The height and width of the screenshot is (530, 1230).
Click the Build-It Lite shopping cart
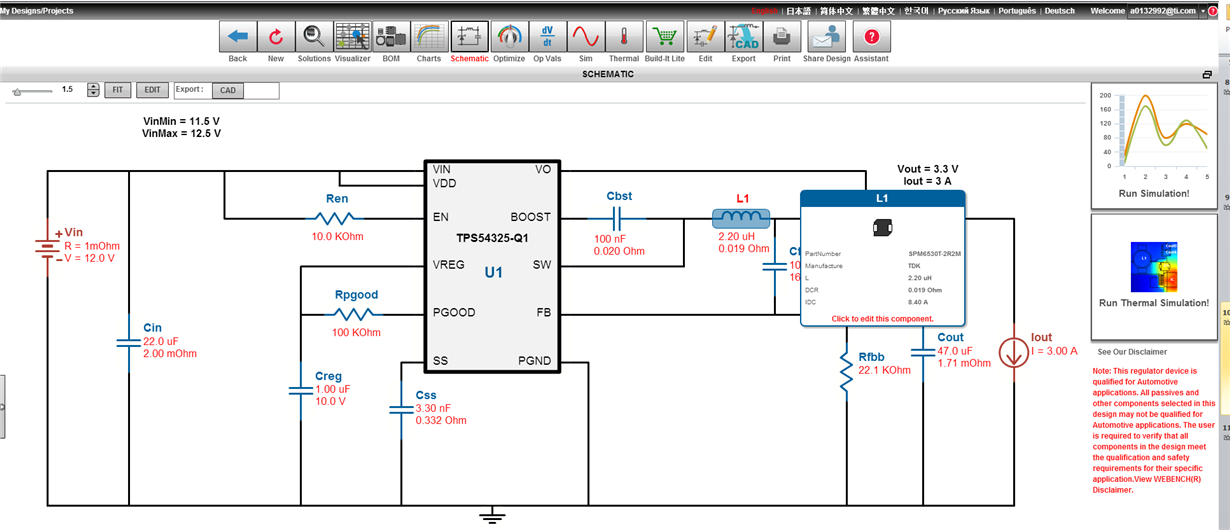(x=664, y=37)
